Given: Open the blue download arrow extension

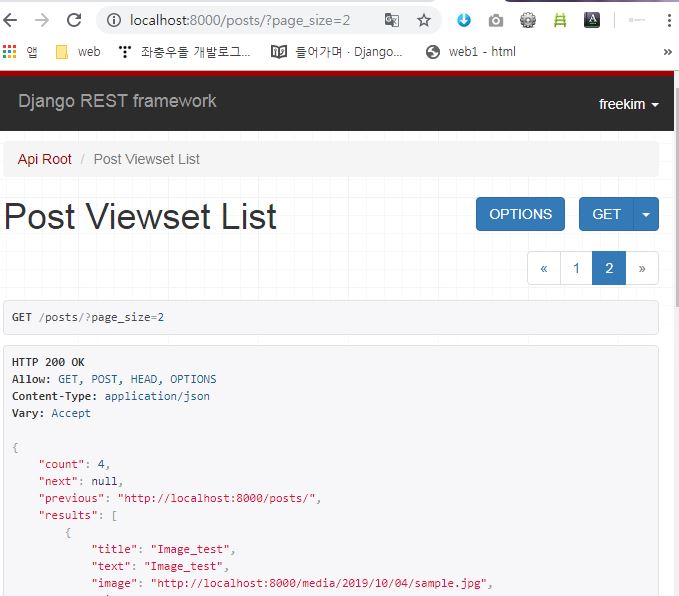Looking at the screenshot, I should coord(464,20).
